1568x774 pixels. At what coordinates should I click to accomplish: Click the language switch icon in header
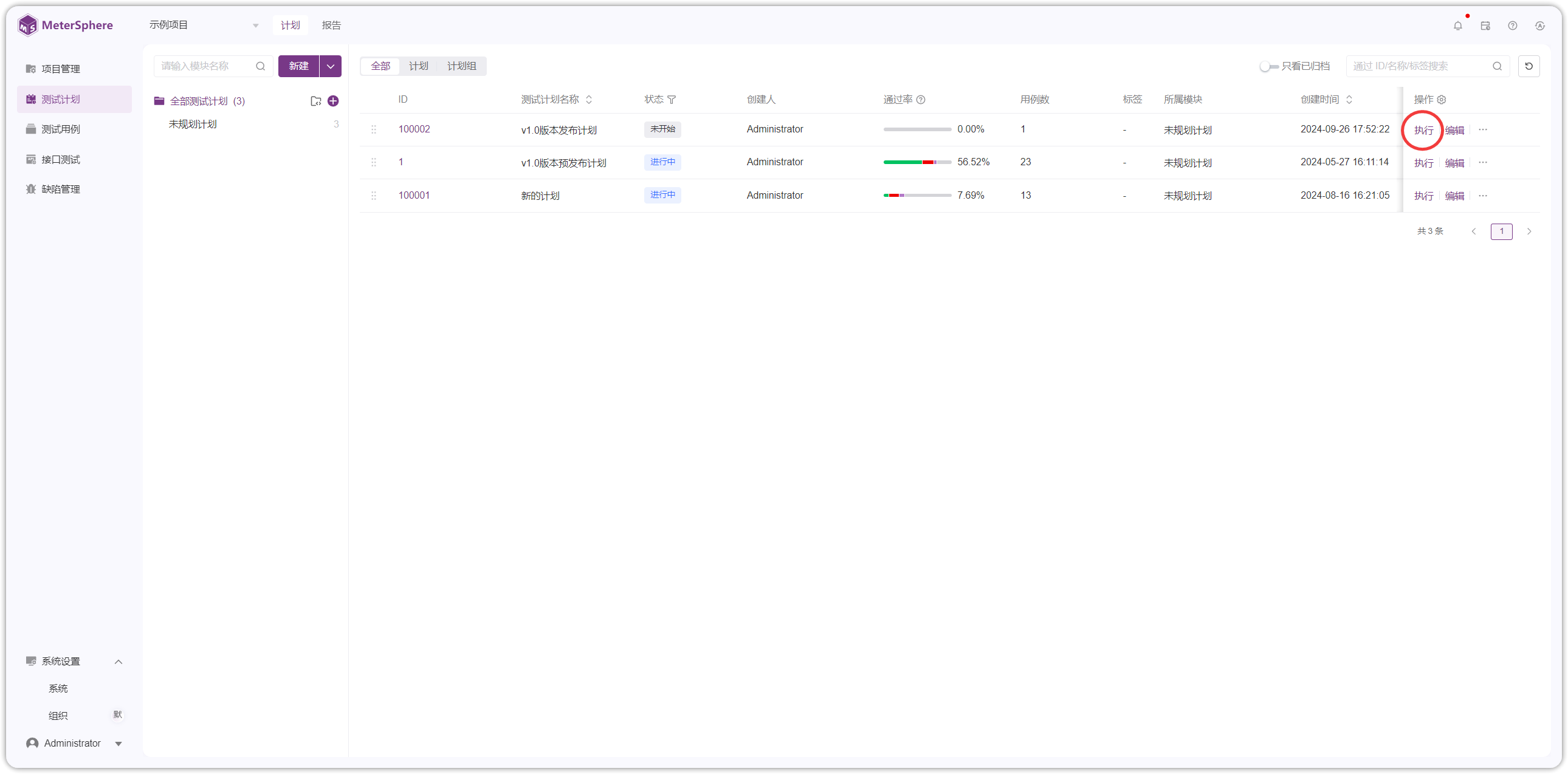[1540, 26]
